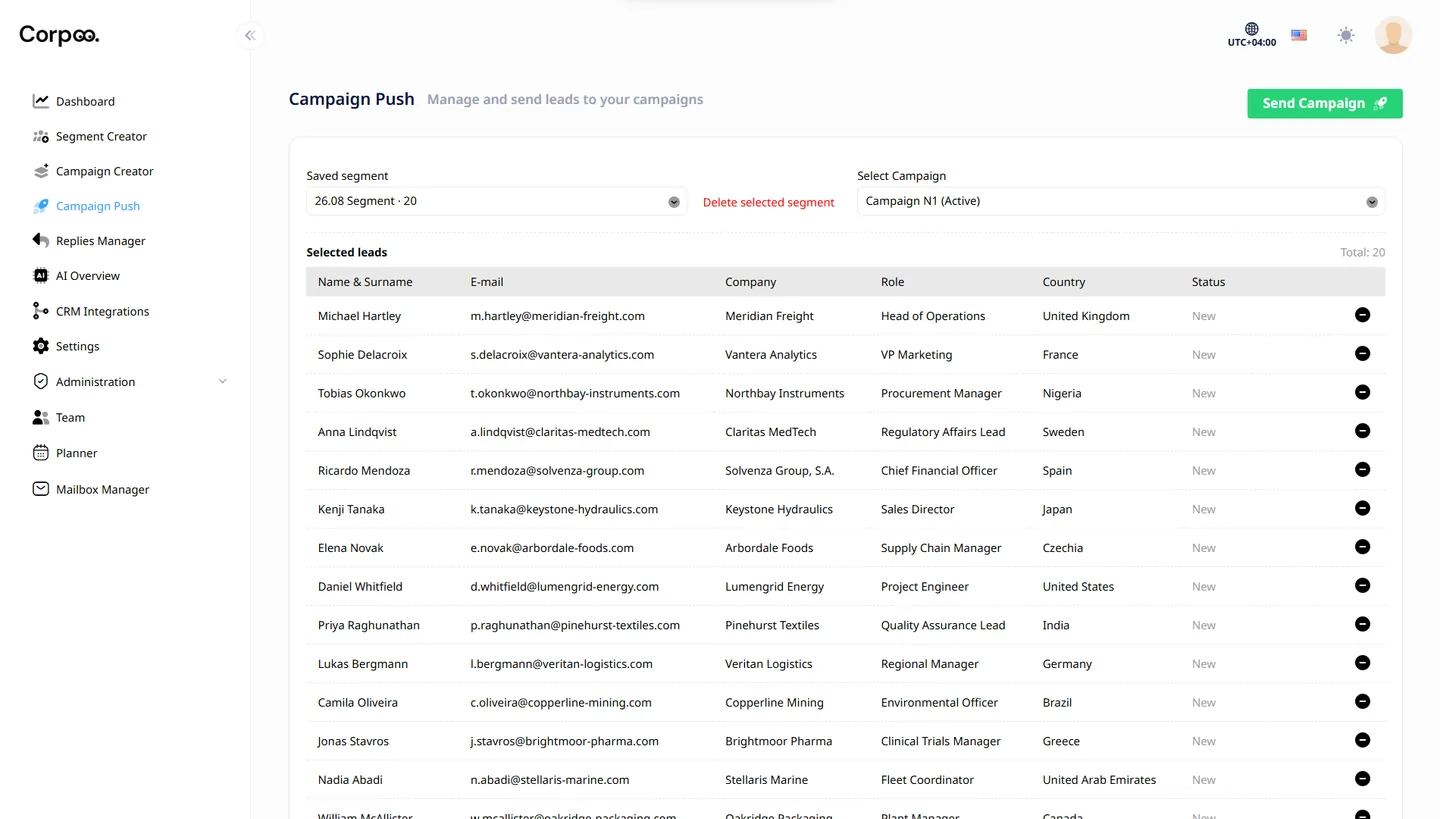Image resolution: width=1440 pixels, height=819 pixels.
Task: Remove Priya Raghunathan using minus icon
Action: [1362, 624]
